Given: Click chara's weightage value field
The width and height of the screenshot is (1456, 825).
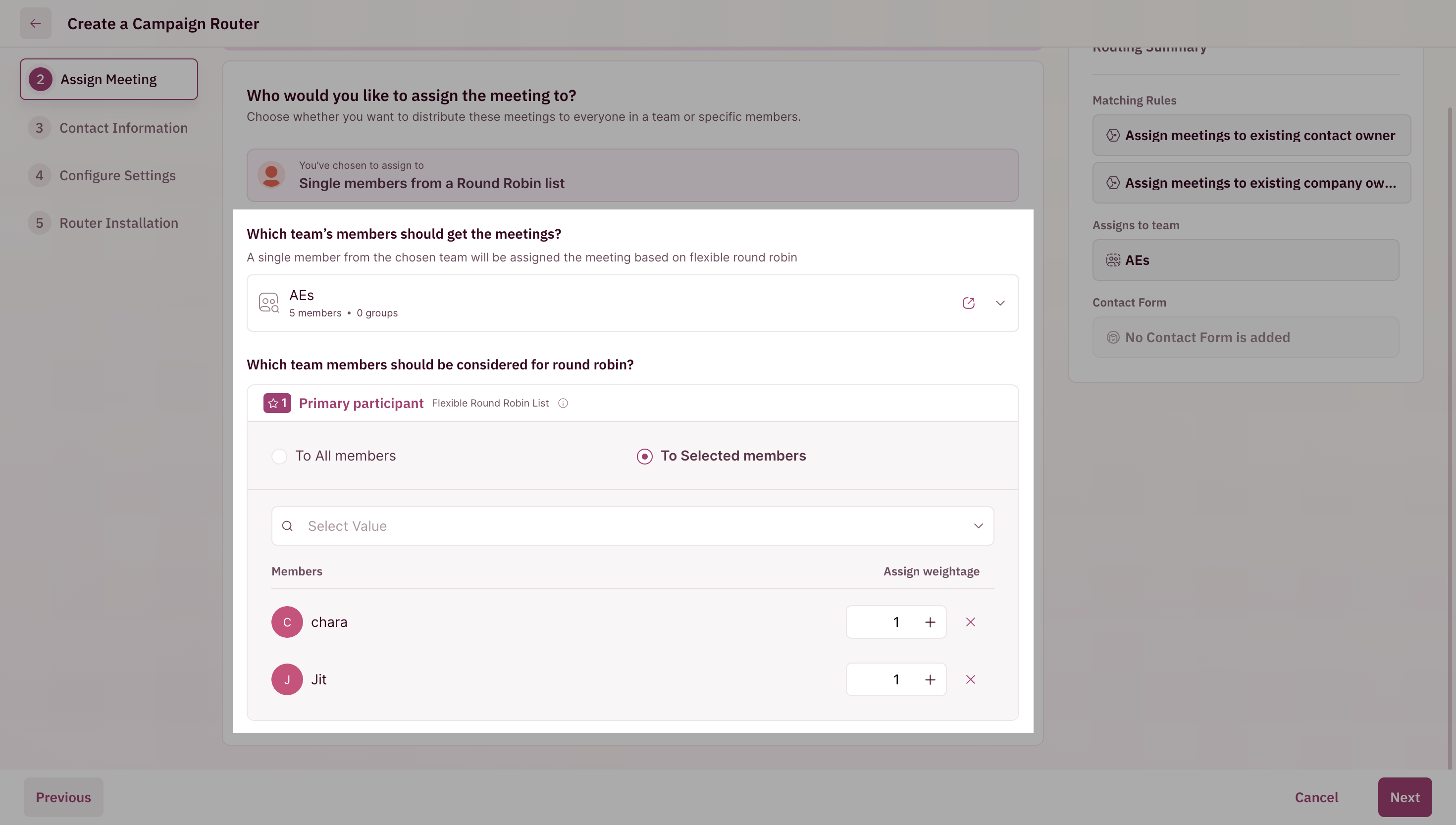Looking at the screenshot, I should (x=896, y=622).
